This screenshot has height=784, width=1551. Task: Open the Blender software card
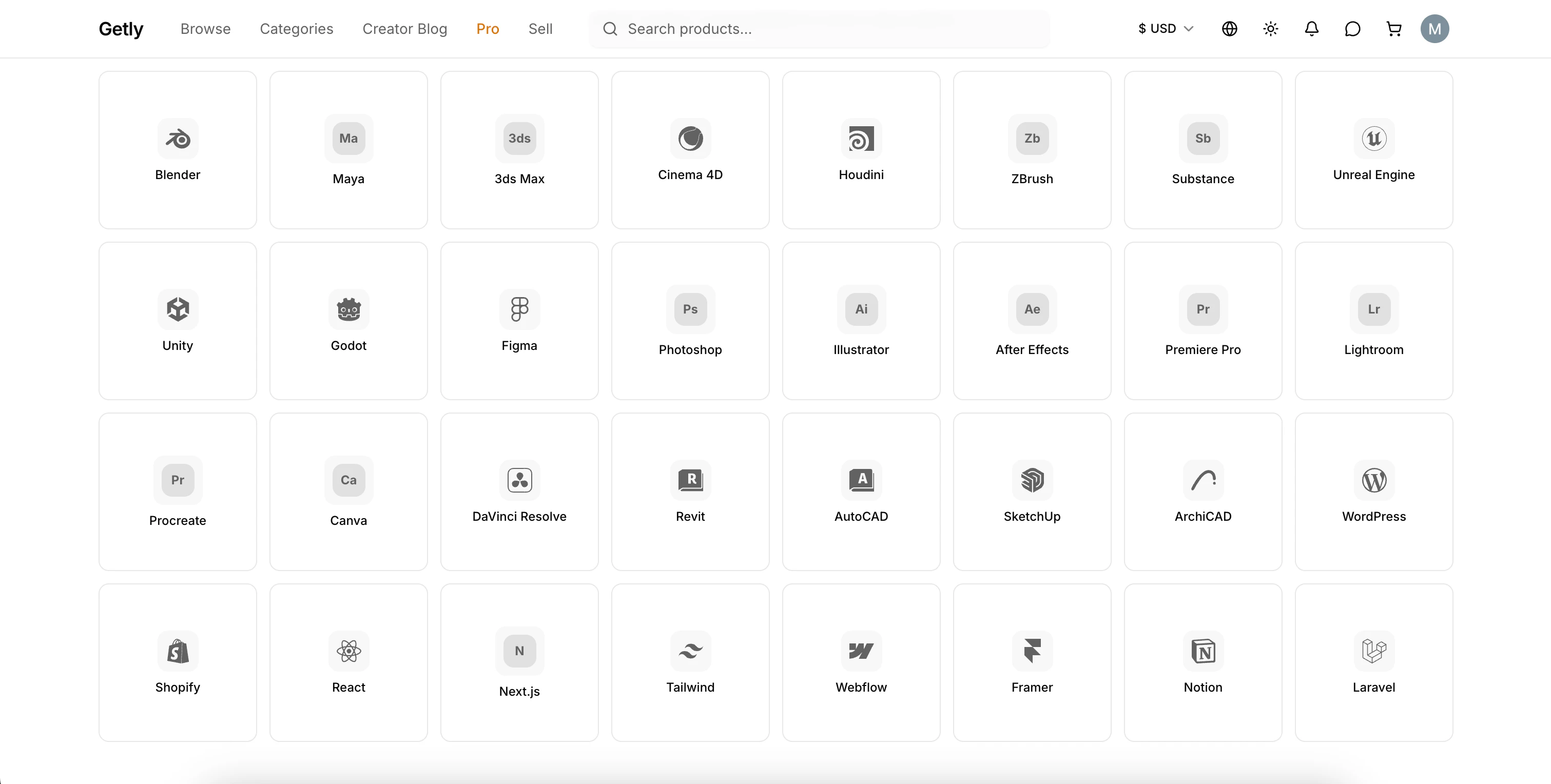click(x=178, y=150)
